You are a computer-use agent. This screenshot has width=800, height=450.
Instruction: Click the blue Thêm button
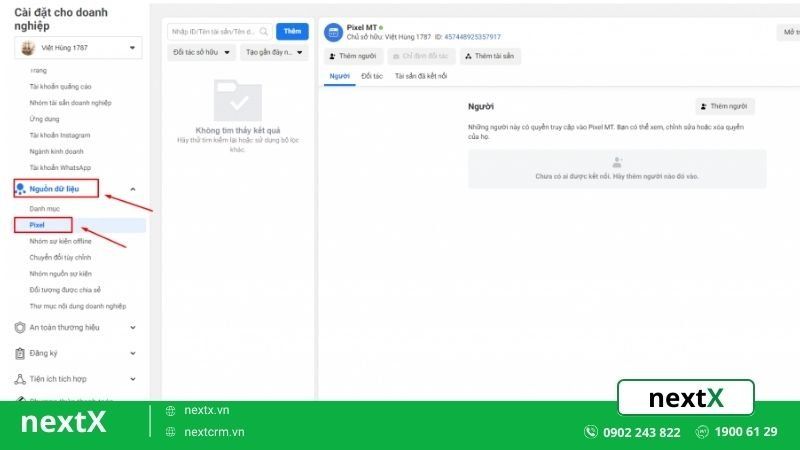(292, 32)
